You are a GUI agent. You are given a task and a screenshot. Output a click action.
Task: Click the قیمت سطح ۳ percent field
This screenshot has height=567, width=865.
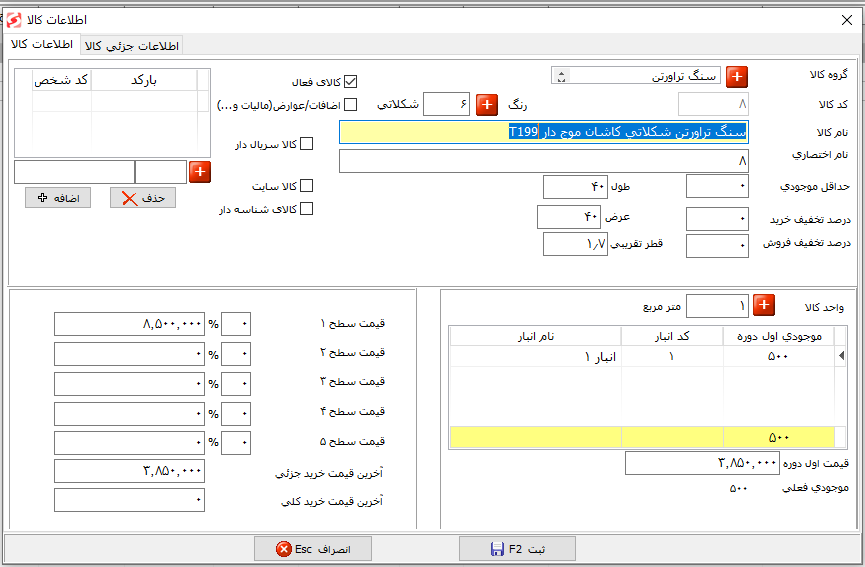click(236, 383)
